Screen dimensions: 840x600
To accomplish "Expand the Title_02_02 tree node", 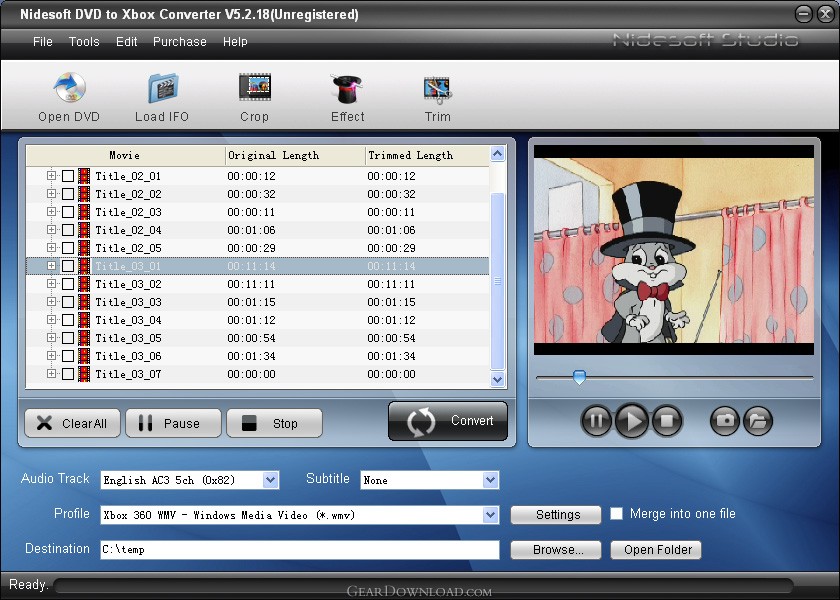I will [51, 193].
